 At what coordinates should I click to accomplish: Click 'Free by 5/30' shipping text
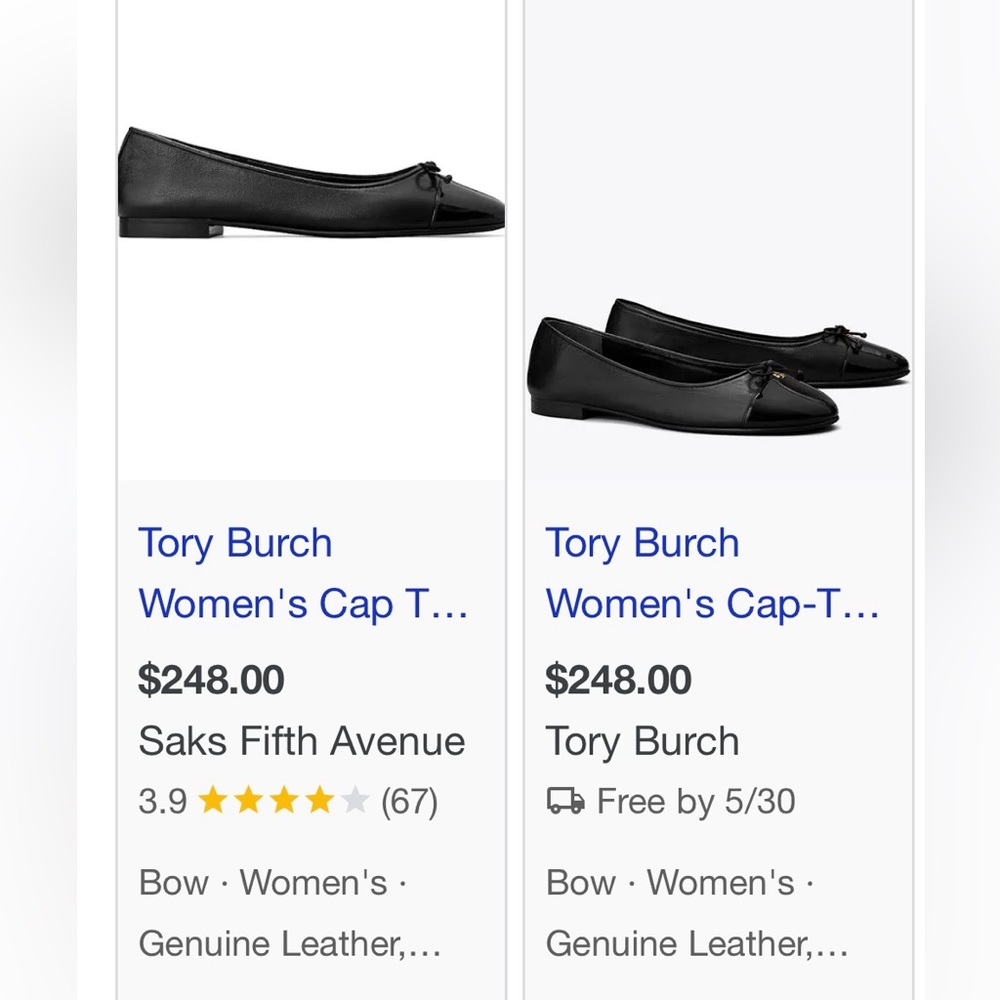click(696, 800)
